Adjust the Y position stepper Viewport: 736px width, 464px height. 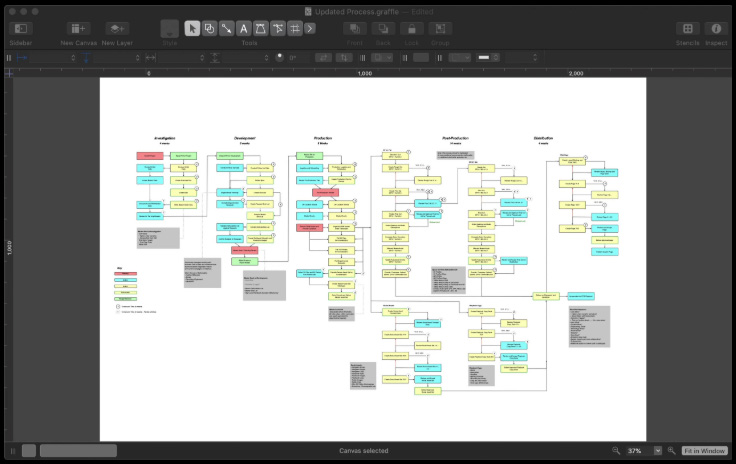pos(138,58)
